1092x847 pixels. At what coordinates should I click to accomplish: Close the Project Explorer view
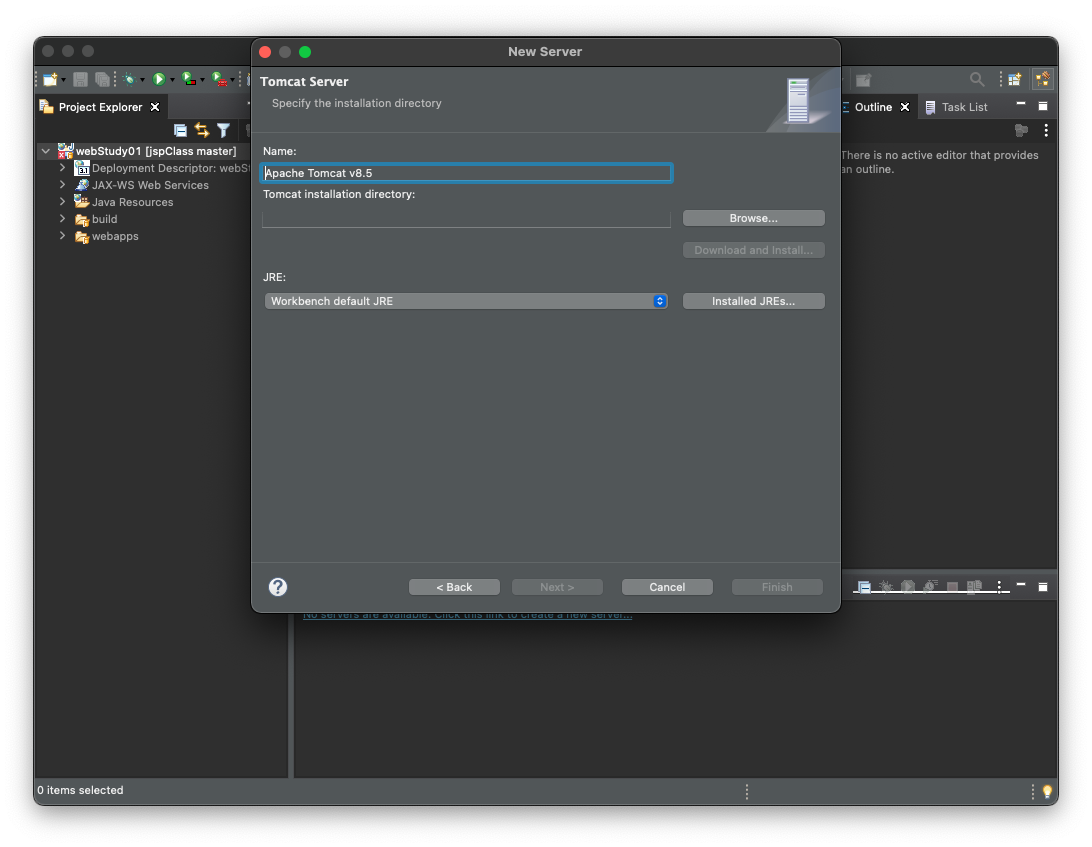[155, 107]
